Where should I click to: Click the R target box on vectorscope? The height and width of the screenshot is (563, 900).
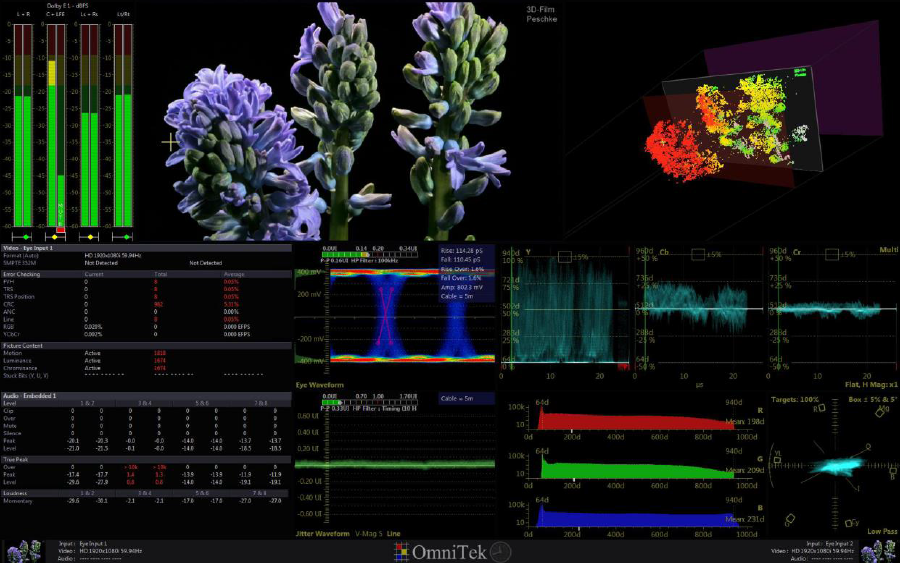coord(821,408)
